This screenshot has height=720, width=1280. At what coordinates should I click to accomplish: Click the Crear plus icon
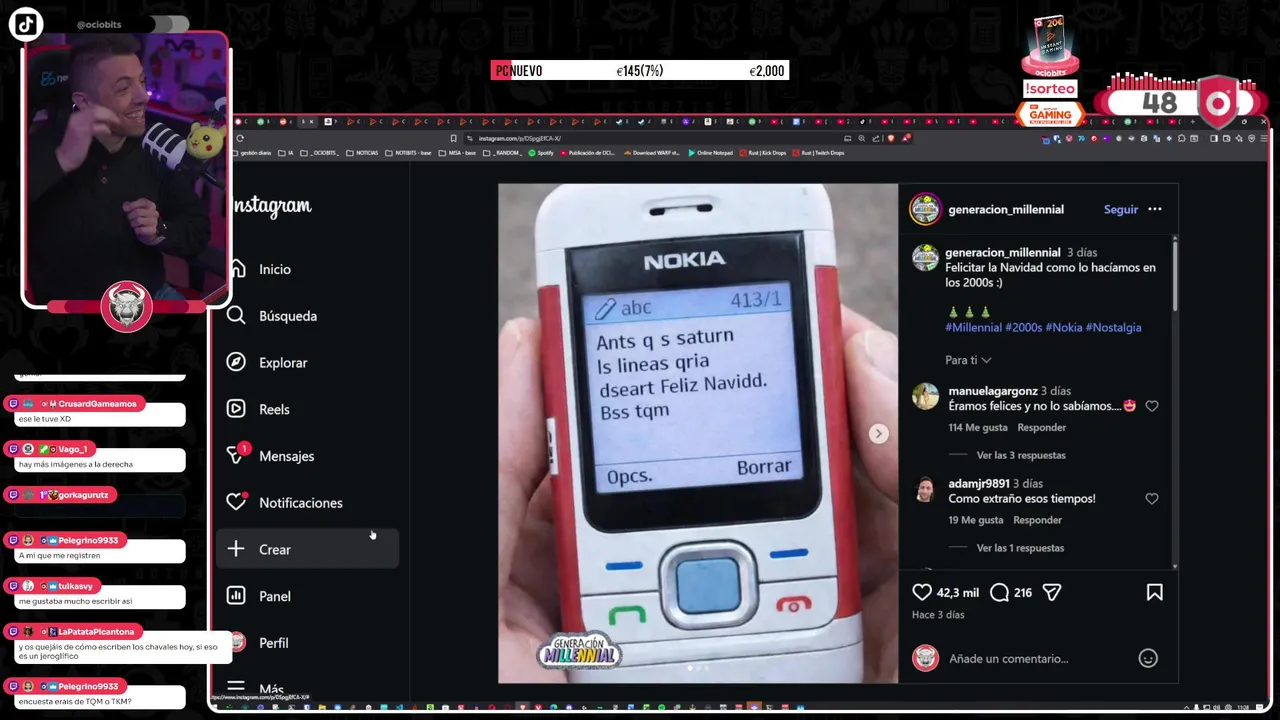236,549
